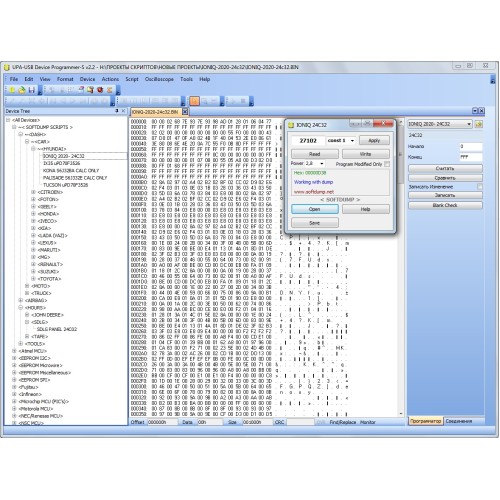Open the Script menu
Image resolution: width=500 pixels, height=500 pixels.
pos(132,79)
